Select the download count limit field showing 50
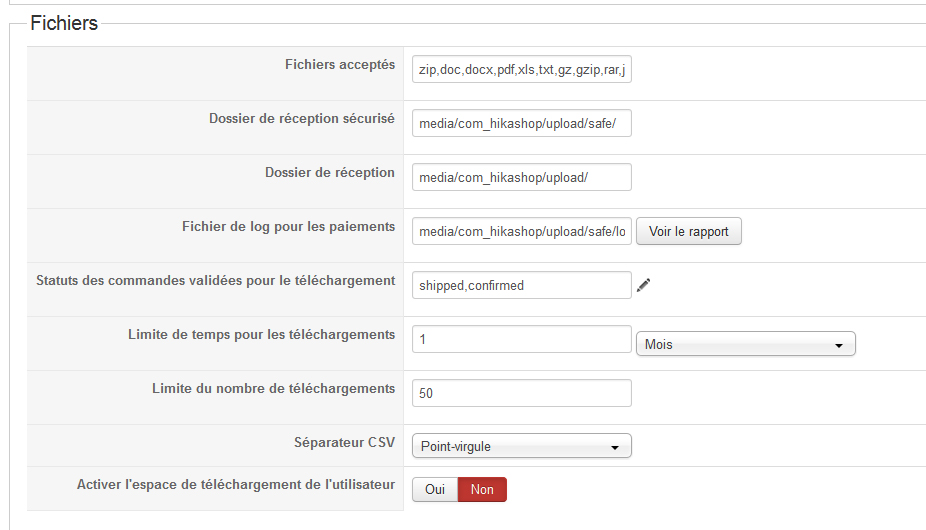 pyautogui.click(x=521, y=393)
